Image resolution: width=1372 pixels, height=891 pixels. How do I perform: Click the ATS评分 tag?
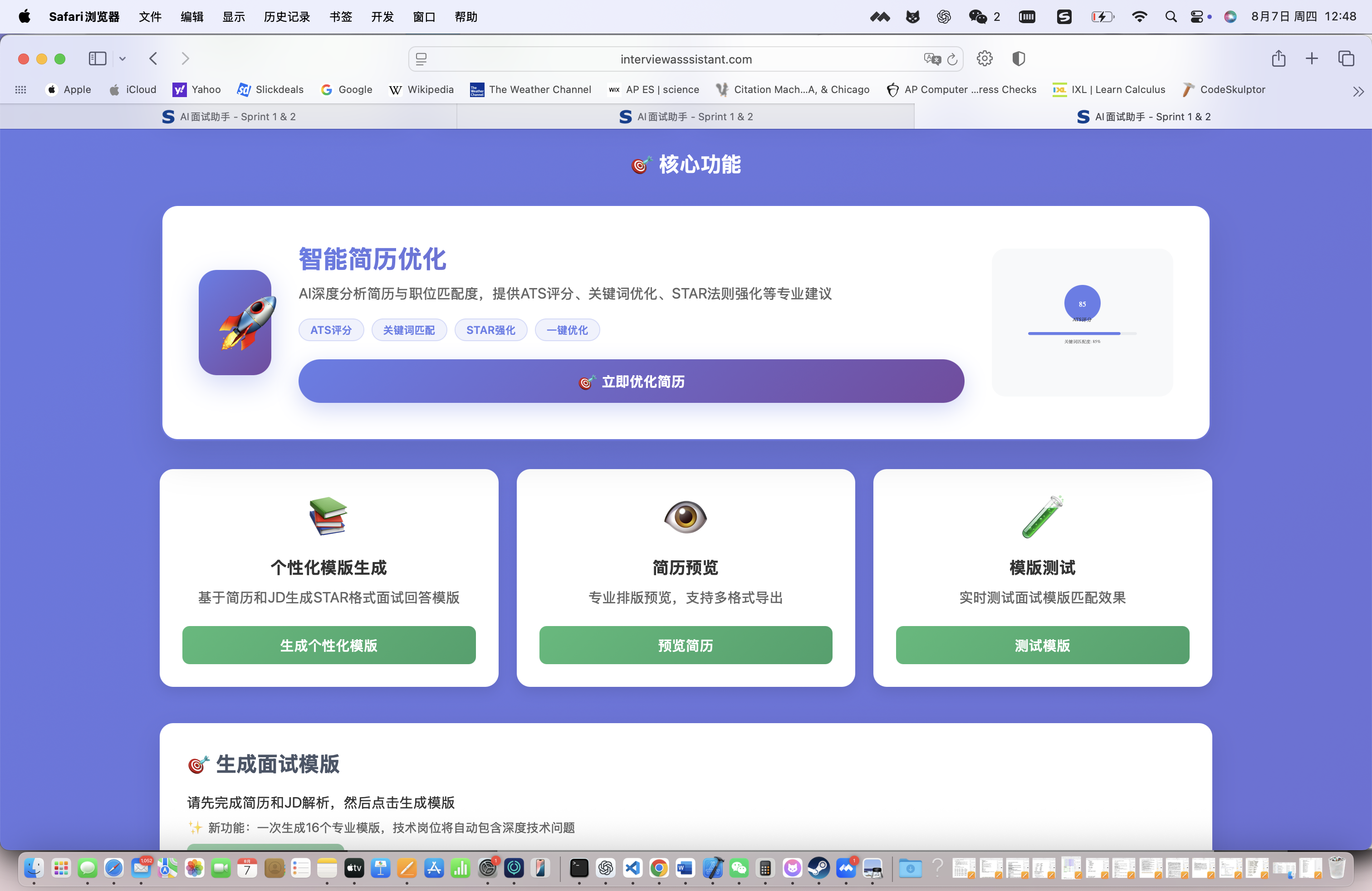[x=331, y=330]
